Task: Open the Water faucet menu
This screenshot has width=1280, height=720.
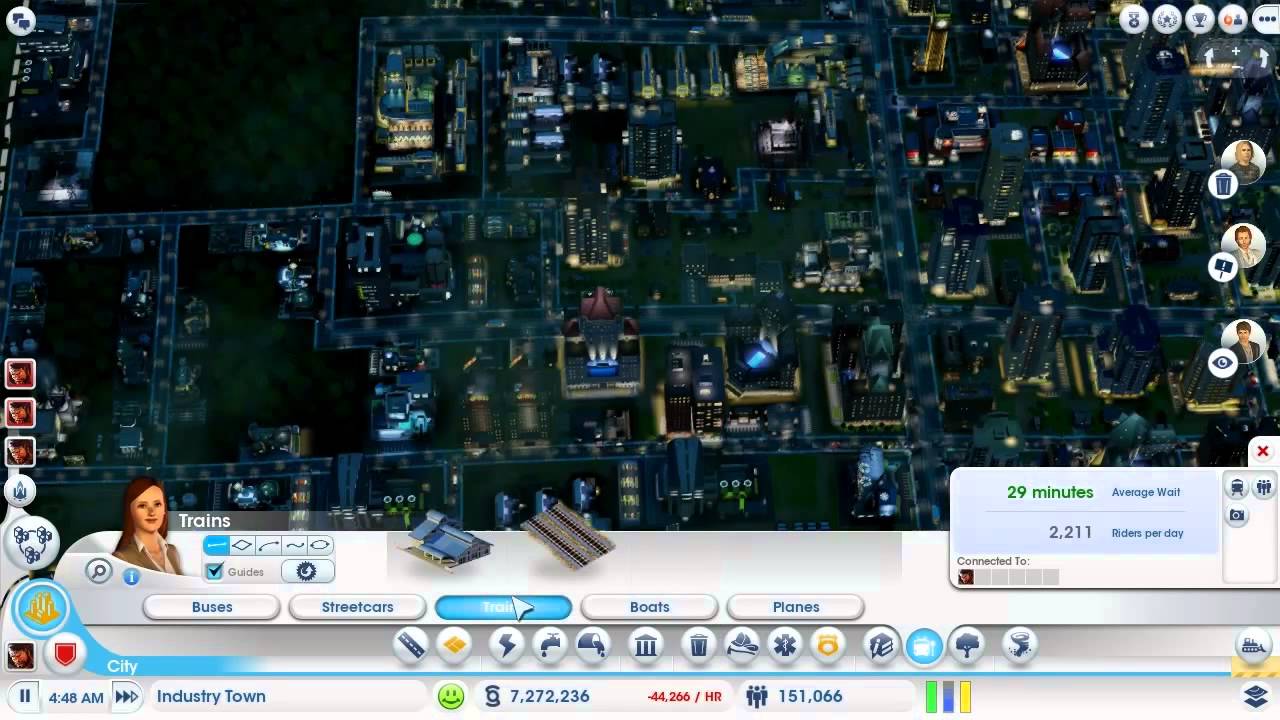Action: point(550,646)
